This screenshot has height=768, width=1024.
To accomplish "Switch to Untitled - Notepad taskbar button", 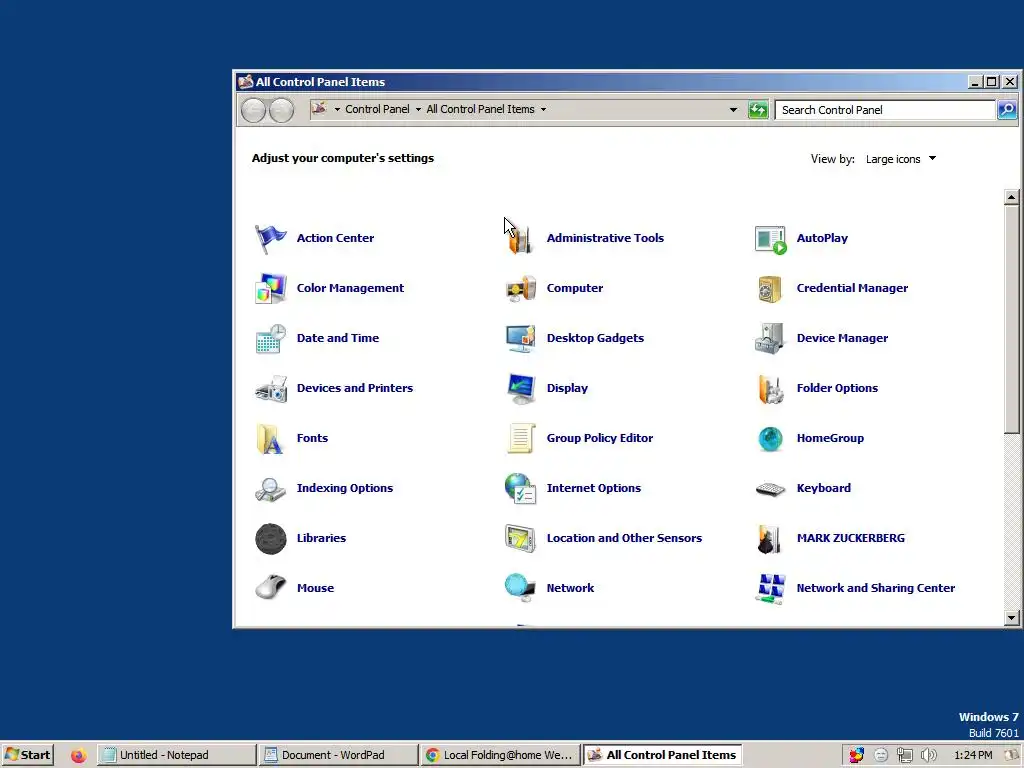I will tap(176, 755).
